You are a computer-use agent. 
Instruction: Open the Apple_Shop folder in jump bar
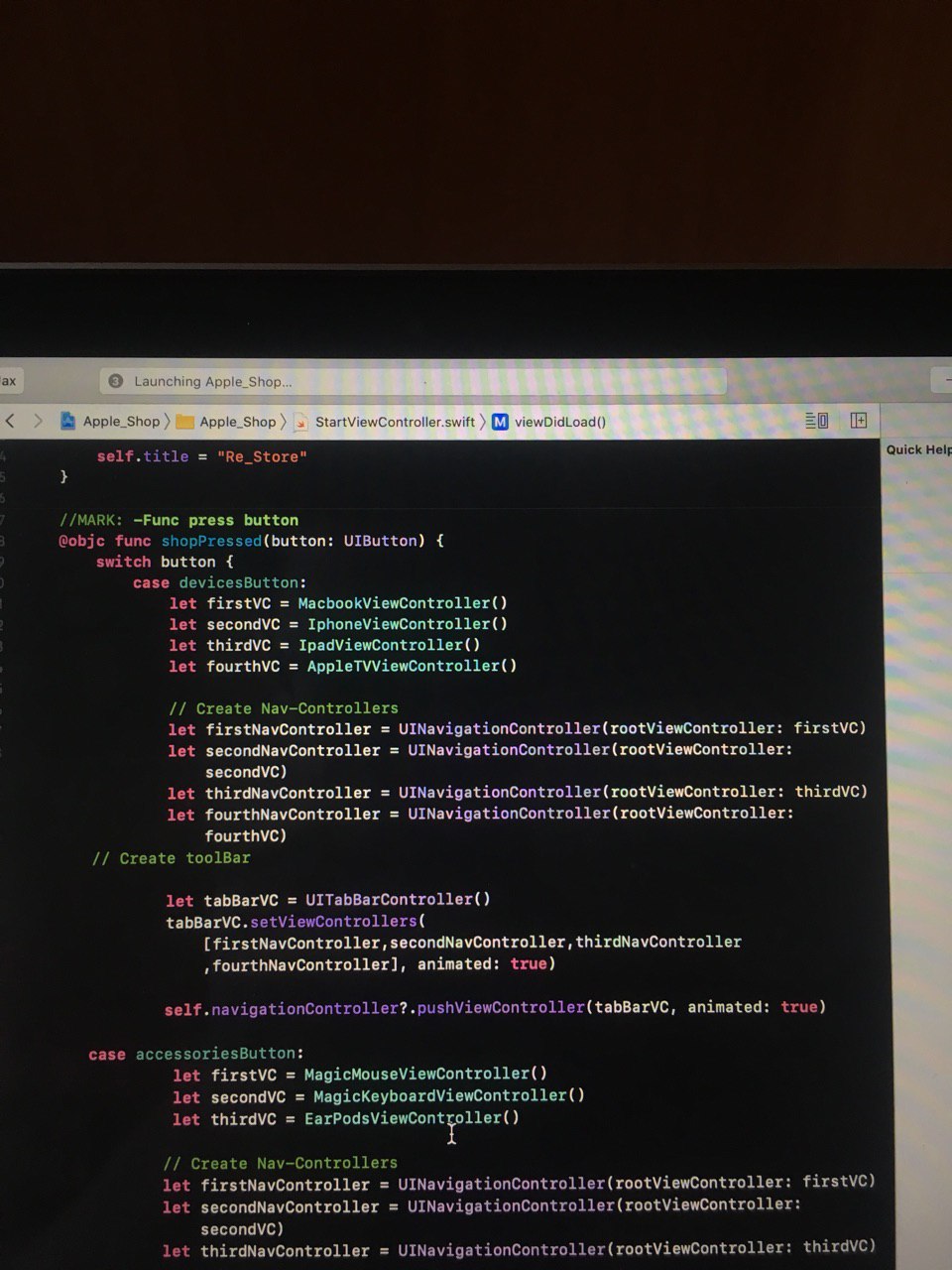click(x=227, y=422)
